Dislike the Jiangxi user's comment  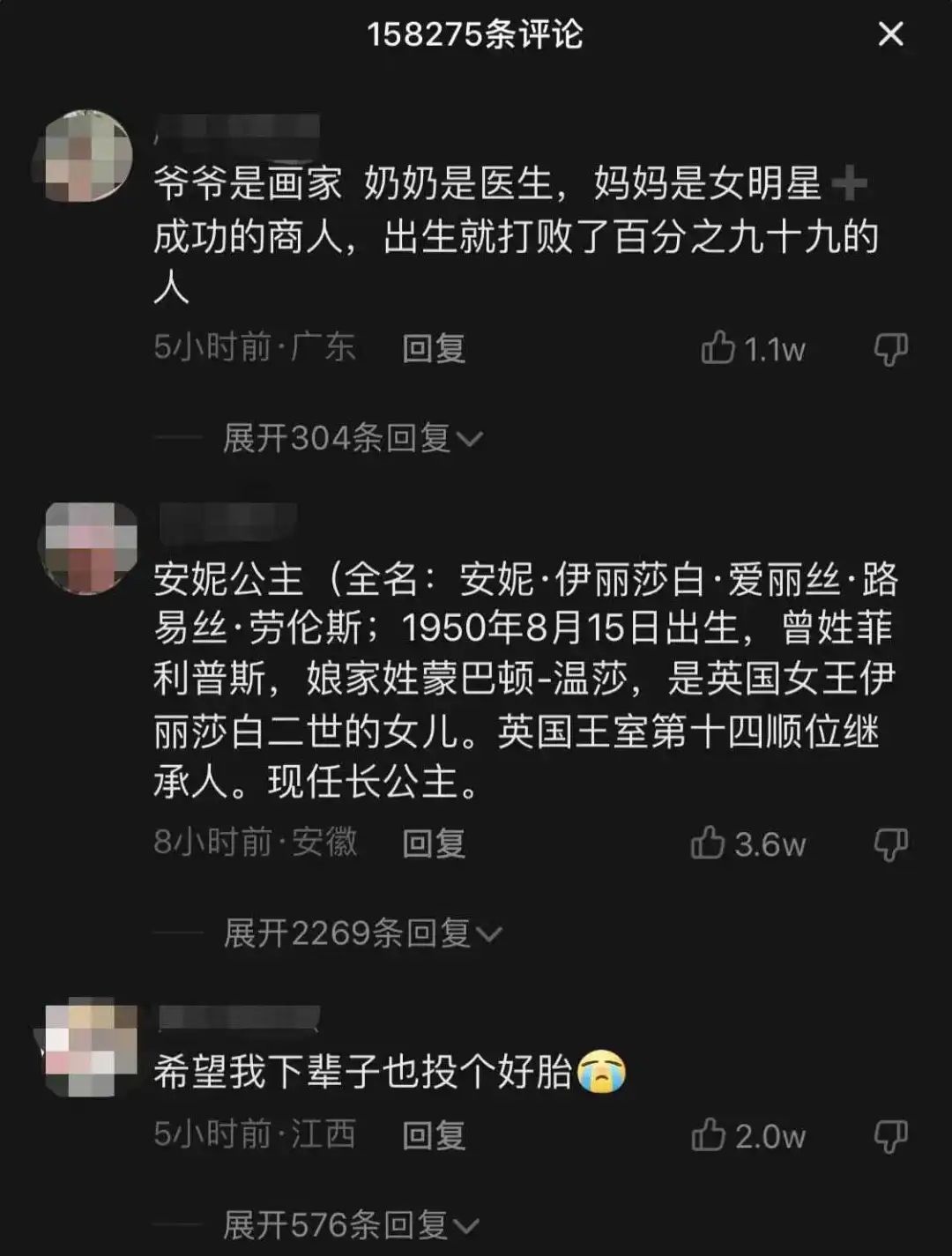click(x=890, y=1136)
